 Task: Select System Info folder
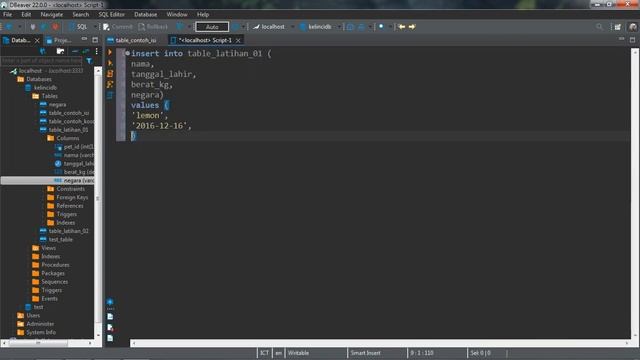tap(37, 333)
